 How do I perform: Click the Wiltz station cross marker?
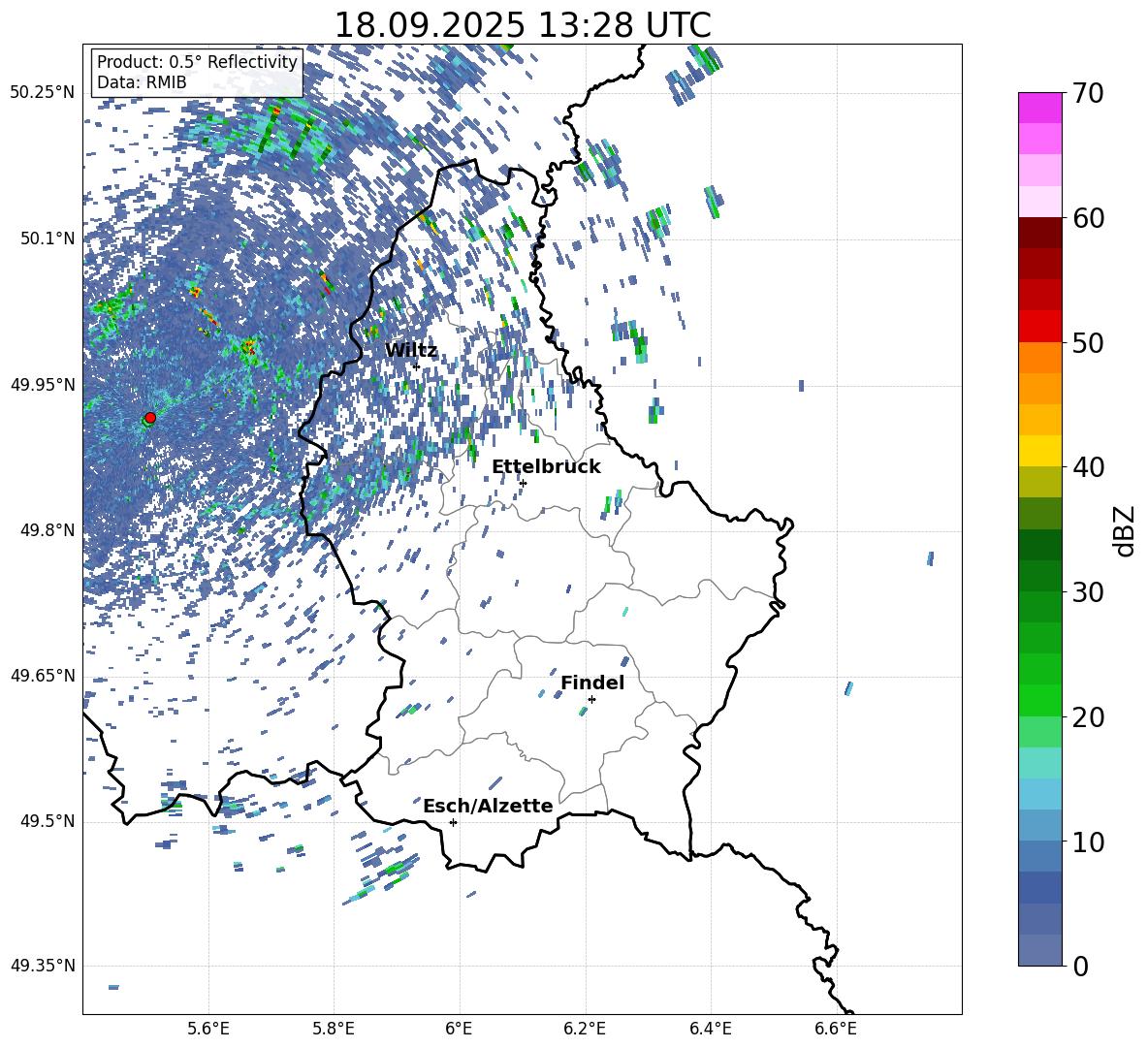pyautogui.click(x=416, y=366)
